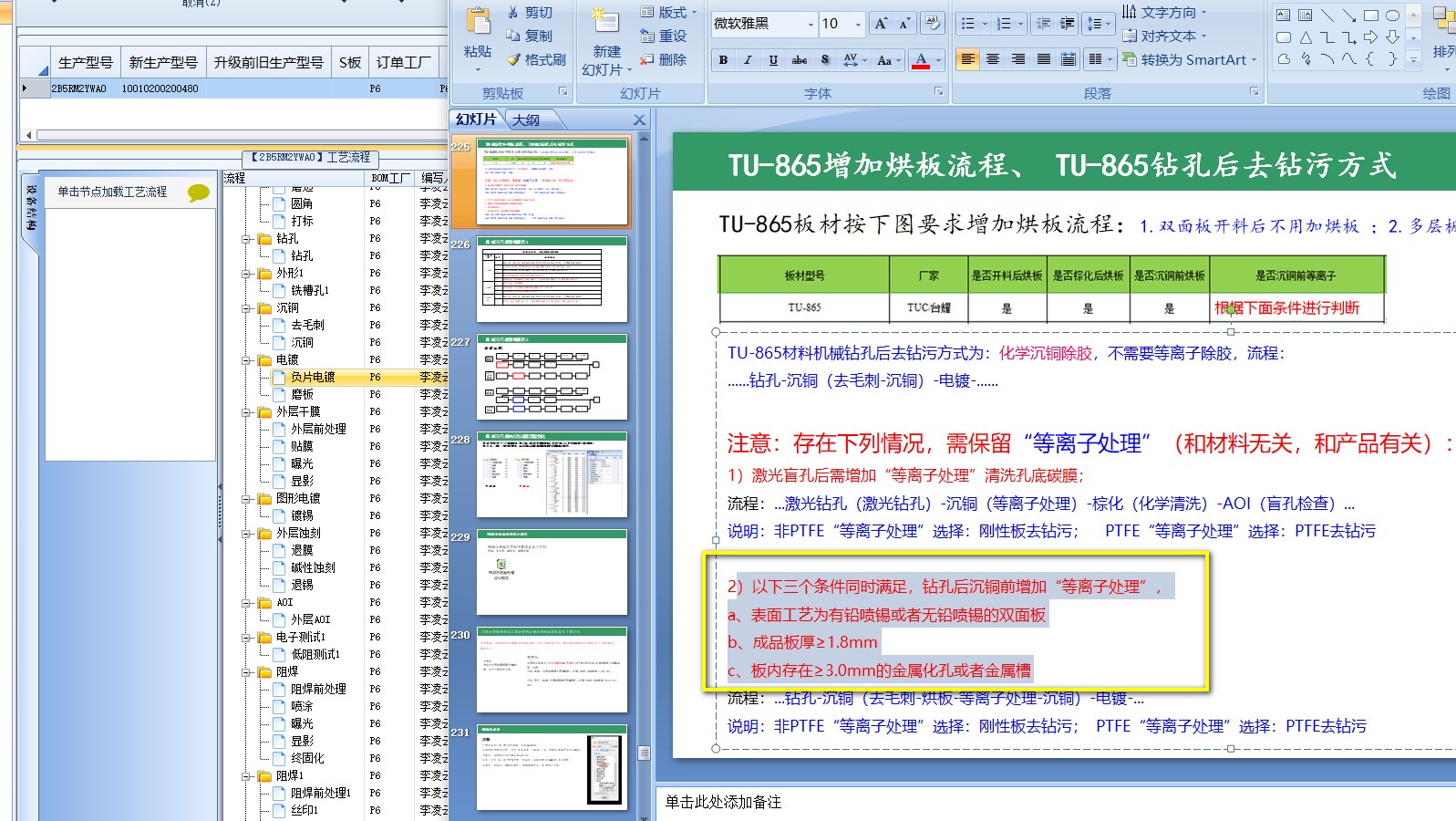
Task: Click the New Slide (新建幻灯片) icon
Action: tap(605, 22)
